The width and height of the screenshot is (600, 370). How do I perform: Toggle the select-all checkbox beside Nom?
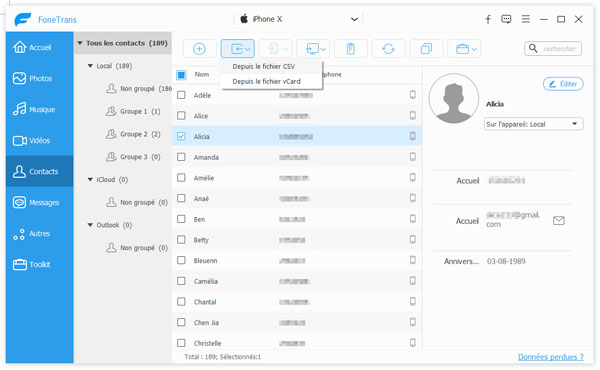pos(181,75)
